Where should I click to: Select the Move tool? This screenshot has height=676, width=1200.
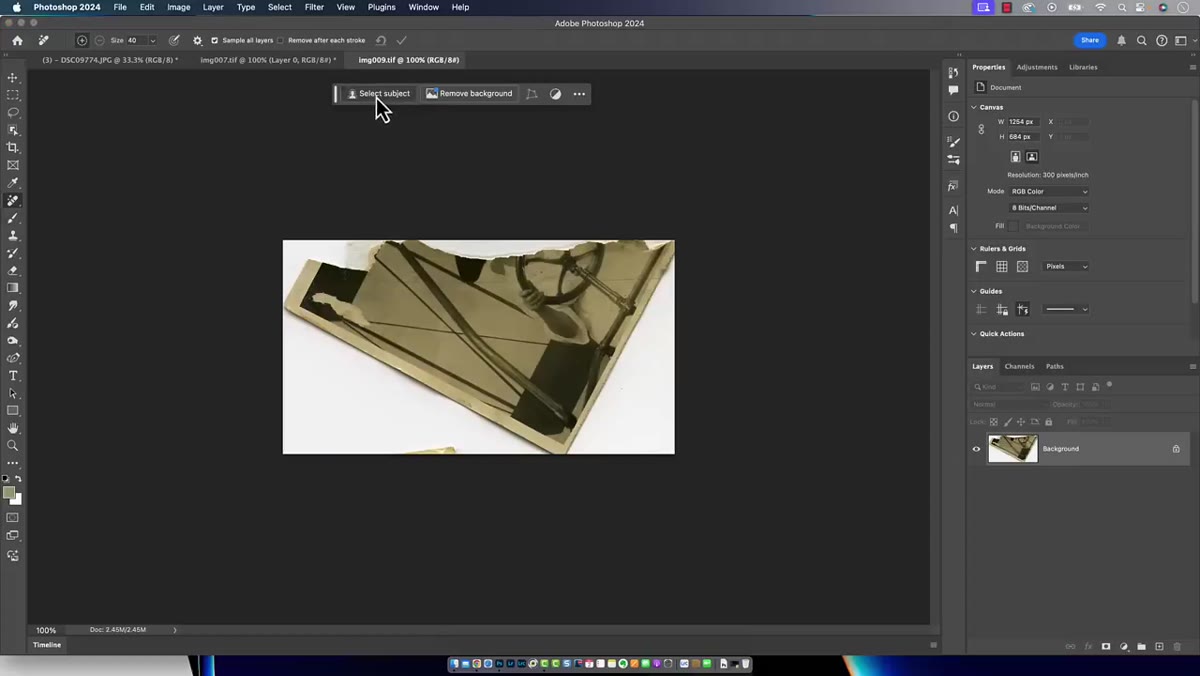pos(13,77)
